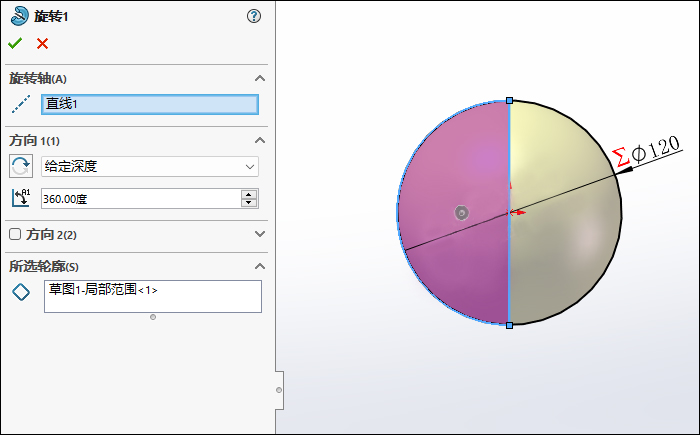Click the diamond contour icon under 所选轮廓
Viewport: 700px width, 435px height.
click(x=20, y=292)
